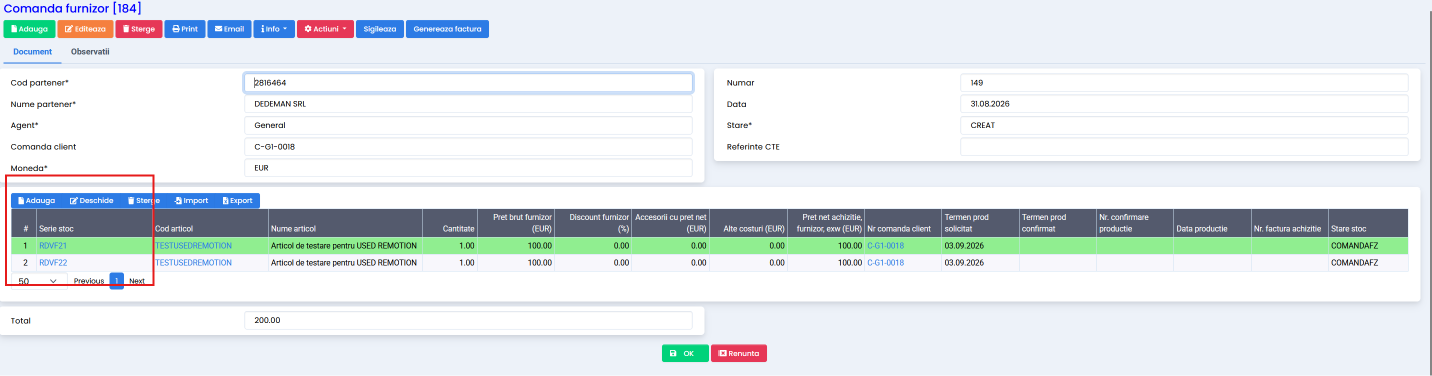Switch to the Document tab
Screen dimensions: 1432x376
[x=32, y=51]
